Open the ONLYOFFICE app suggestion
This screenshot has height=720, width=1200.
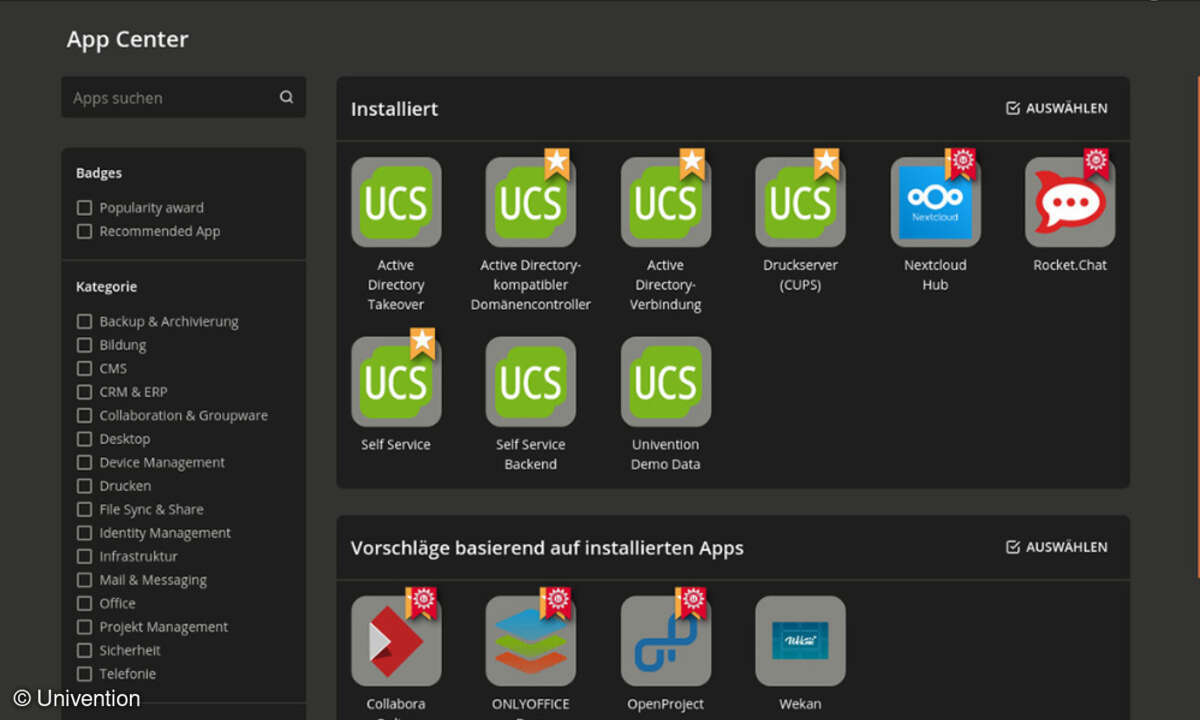[531, 641]
